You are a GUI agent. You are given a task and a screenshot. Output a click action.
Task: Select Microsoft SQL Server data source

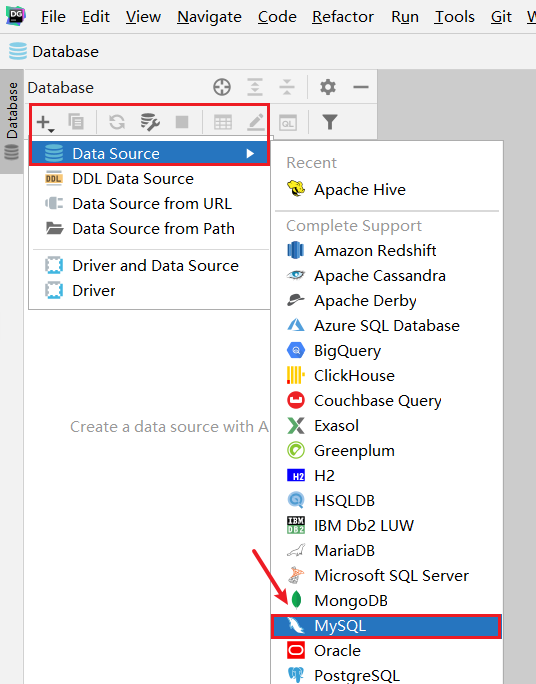pos(387,576)
